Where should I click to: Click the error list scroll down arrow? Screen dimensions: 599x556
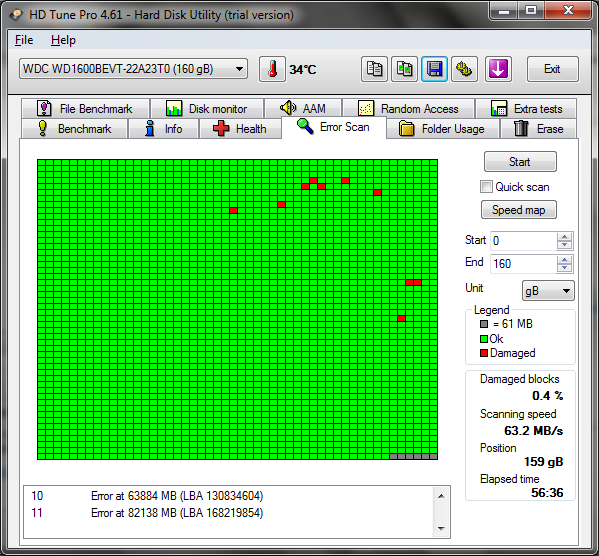pyautogui.click(x=441, y=529)
